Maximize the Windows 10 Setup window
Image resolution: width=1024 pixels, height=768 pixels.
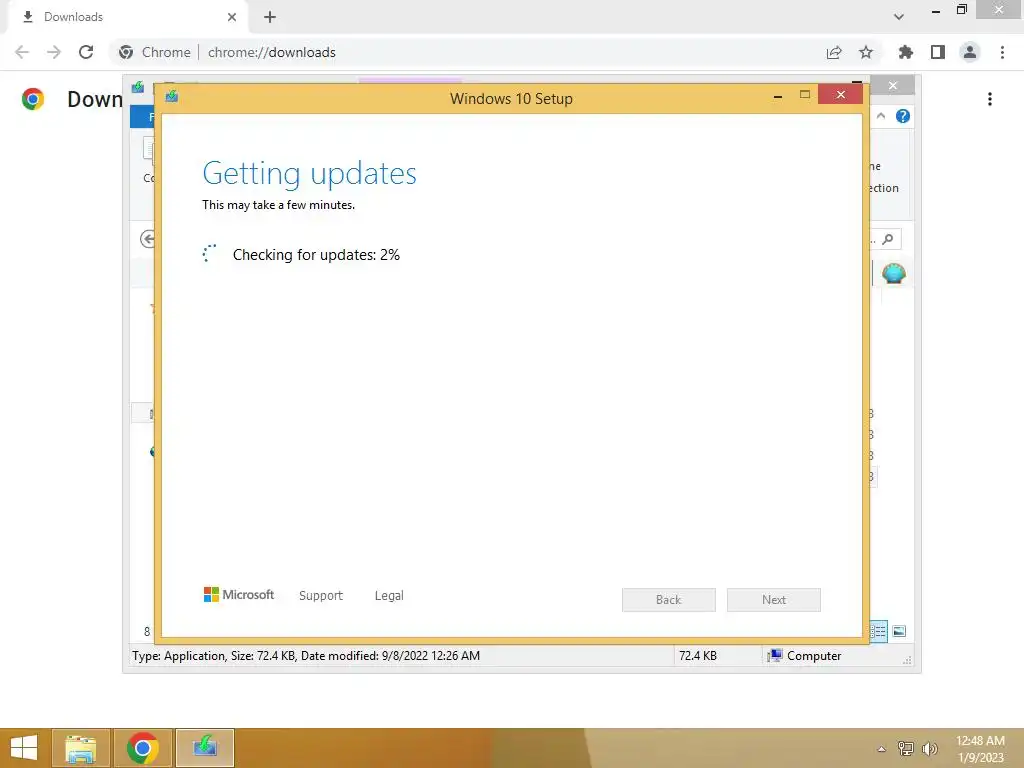tap(805, 95)
